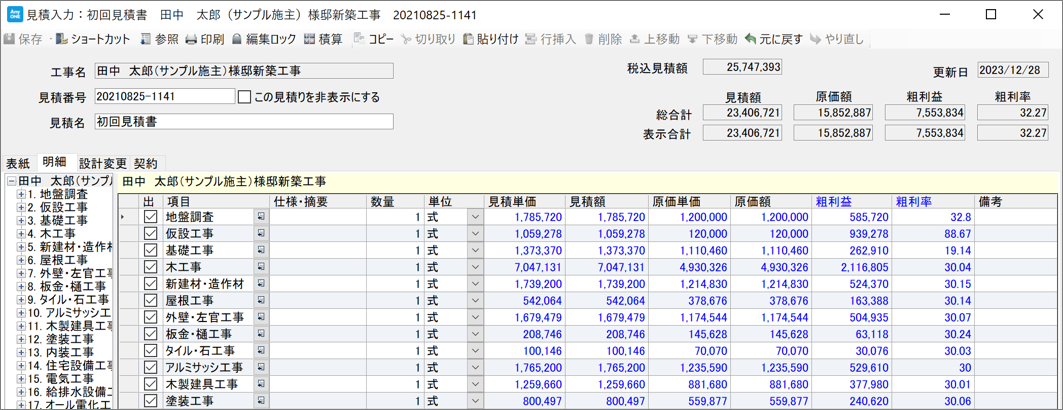This screenshot has height=410, width=1063.
Task: Open the 単位 dropdown for 外壁・左官工事 row
Action: tap(475, 318)
